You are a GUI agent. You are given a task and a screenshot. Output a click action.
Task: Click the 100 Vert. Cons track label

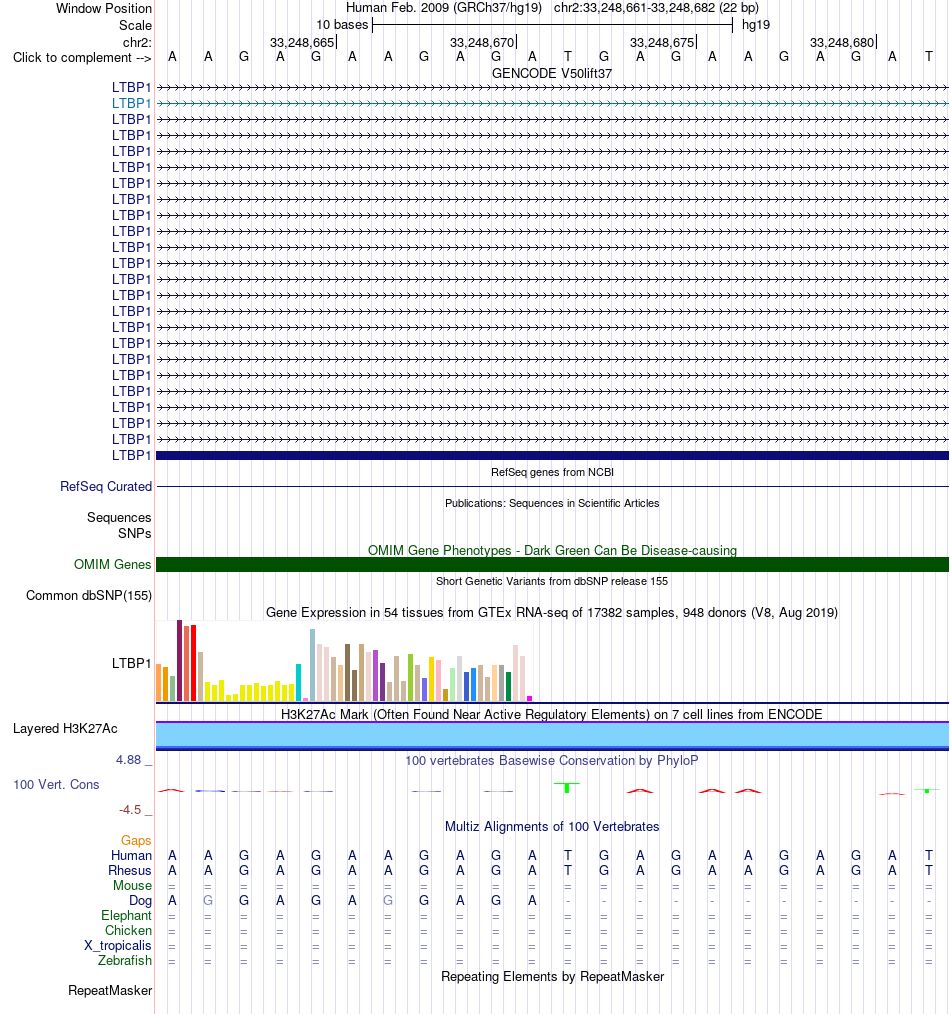pos(56,784)
